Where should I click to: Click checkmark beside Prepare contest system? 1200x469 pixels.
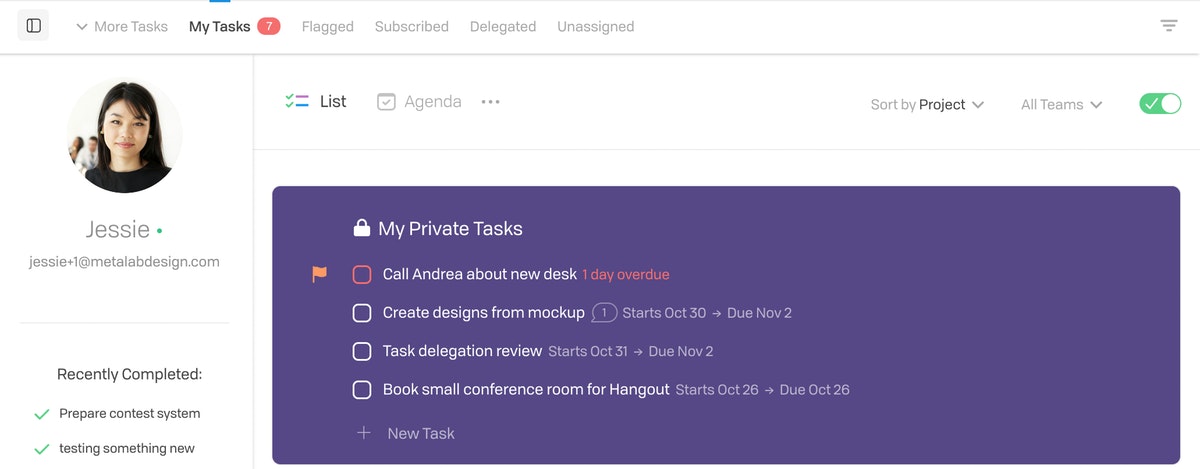click(x=41, y=414)
